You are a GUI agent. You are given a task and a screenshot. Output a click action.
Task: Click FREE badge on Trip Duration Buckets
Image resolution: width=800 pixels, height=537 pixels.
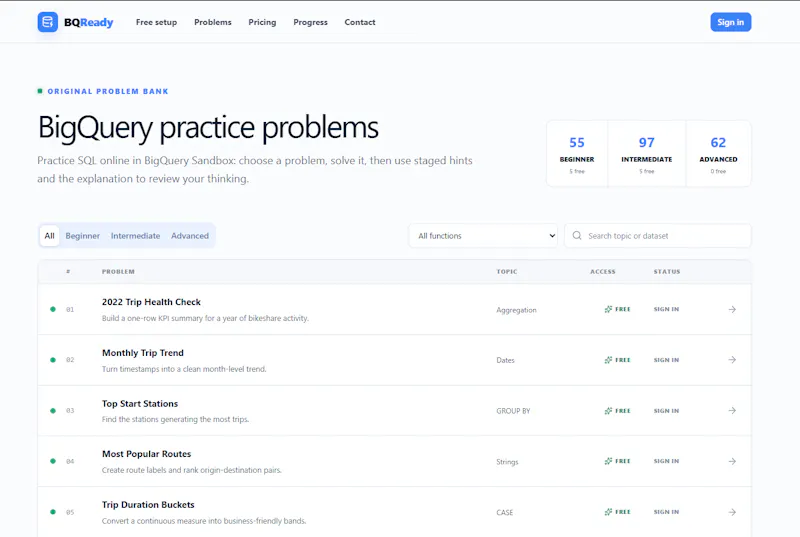coord(617,512)
